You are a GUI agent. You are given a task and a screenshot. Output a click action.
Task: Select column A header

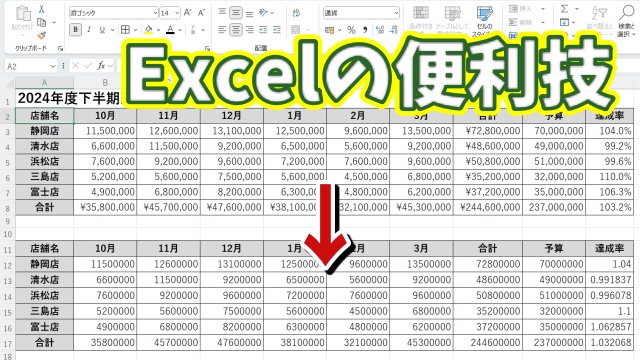click(x=44, y=83)
